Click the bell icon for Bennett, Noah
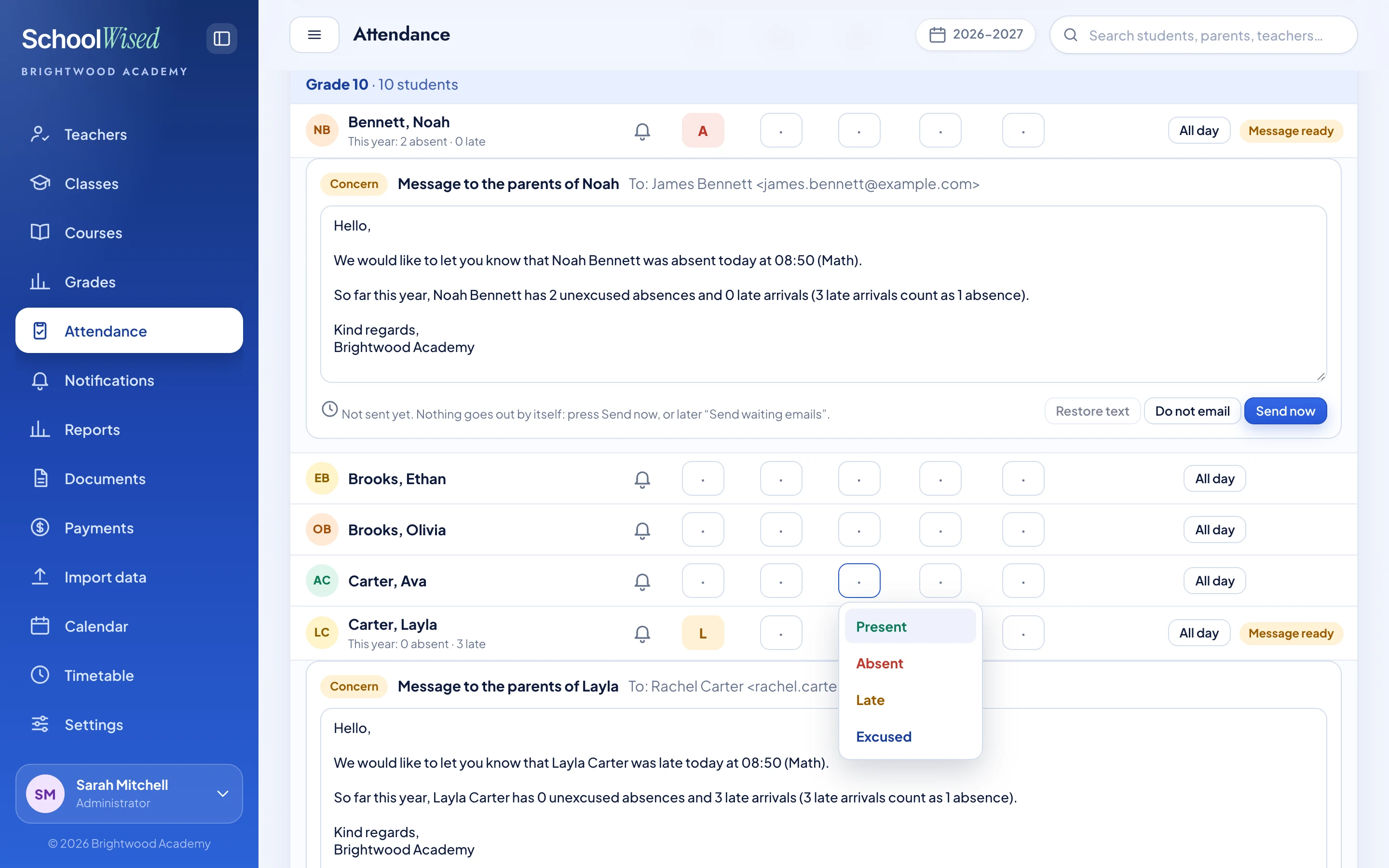 [x=642, y=131]
